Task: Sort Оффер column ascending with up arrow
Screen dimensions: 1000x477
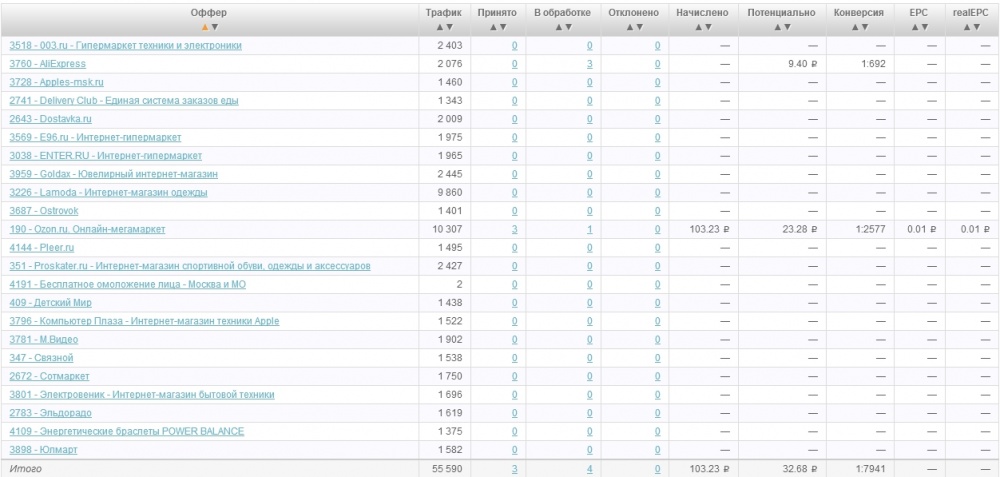Action: point(205,27)
